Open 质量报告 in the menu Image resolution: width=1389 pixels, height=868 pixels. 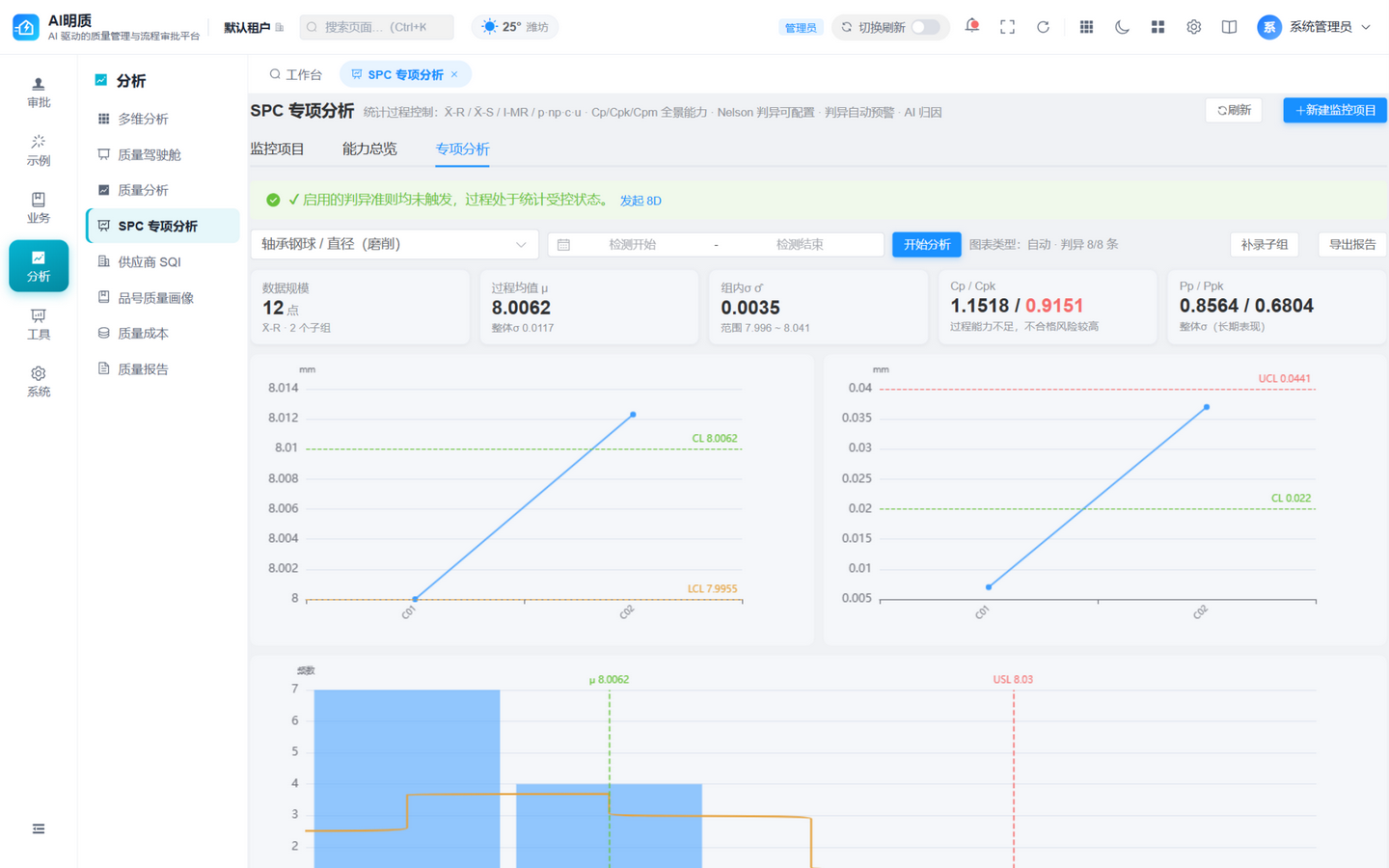pos(162,368)
